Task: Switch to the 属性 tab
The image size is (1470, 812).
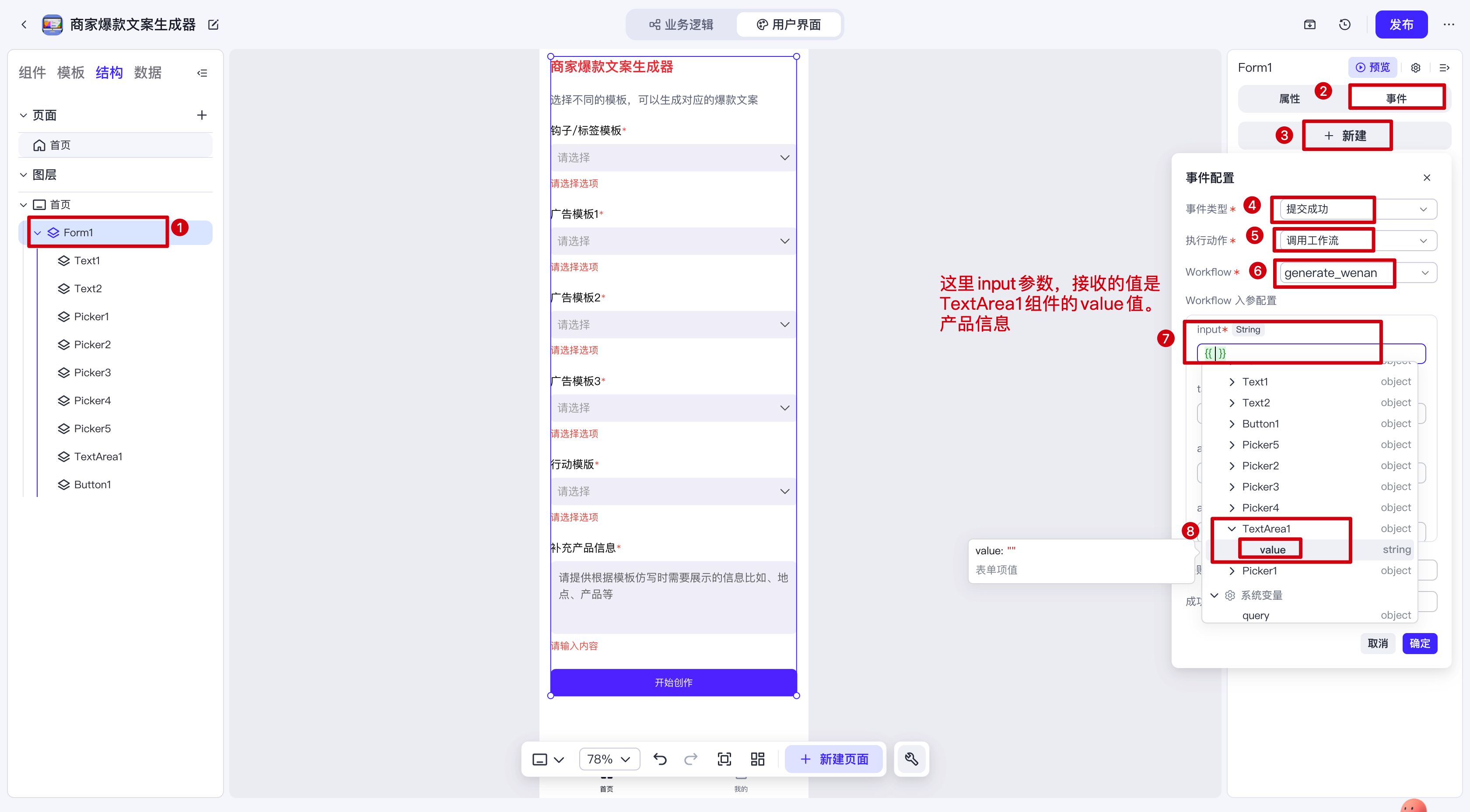Action: pos(1289,99)
